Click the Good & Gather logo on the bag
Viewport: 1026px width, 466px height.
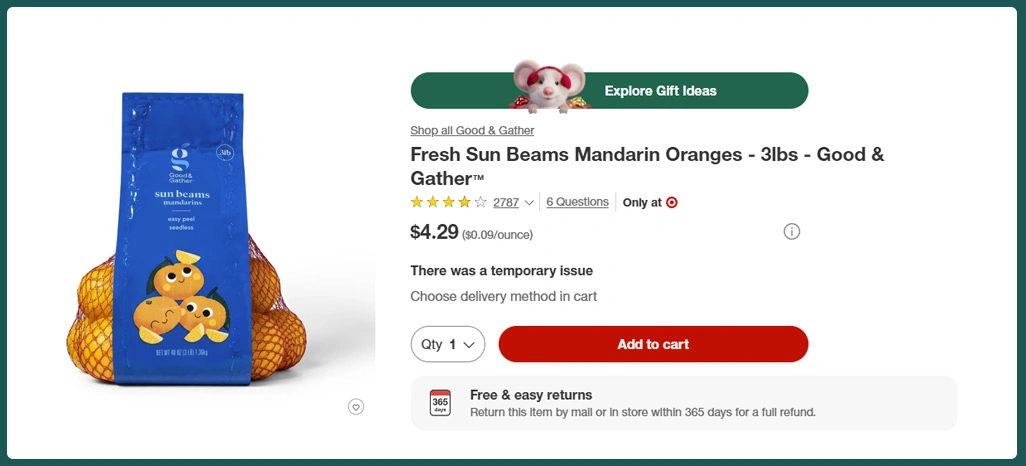[x=181, y=161]
